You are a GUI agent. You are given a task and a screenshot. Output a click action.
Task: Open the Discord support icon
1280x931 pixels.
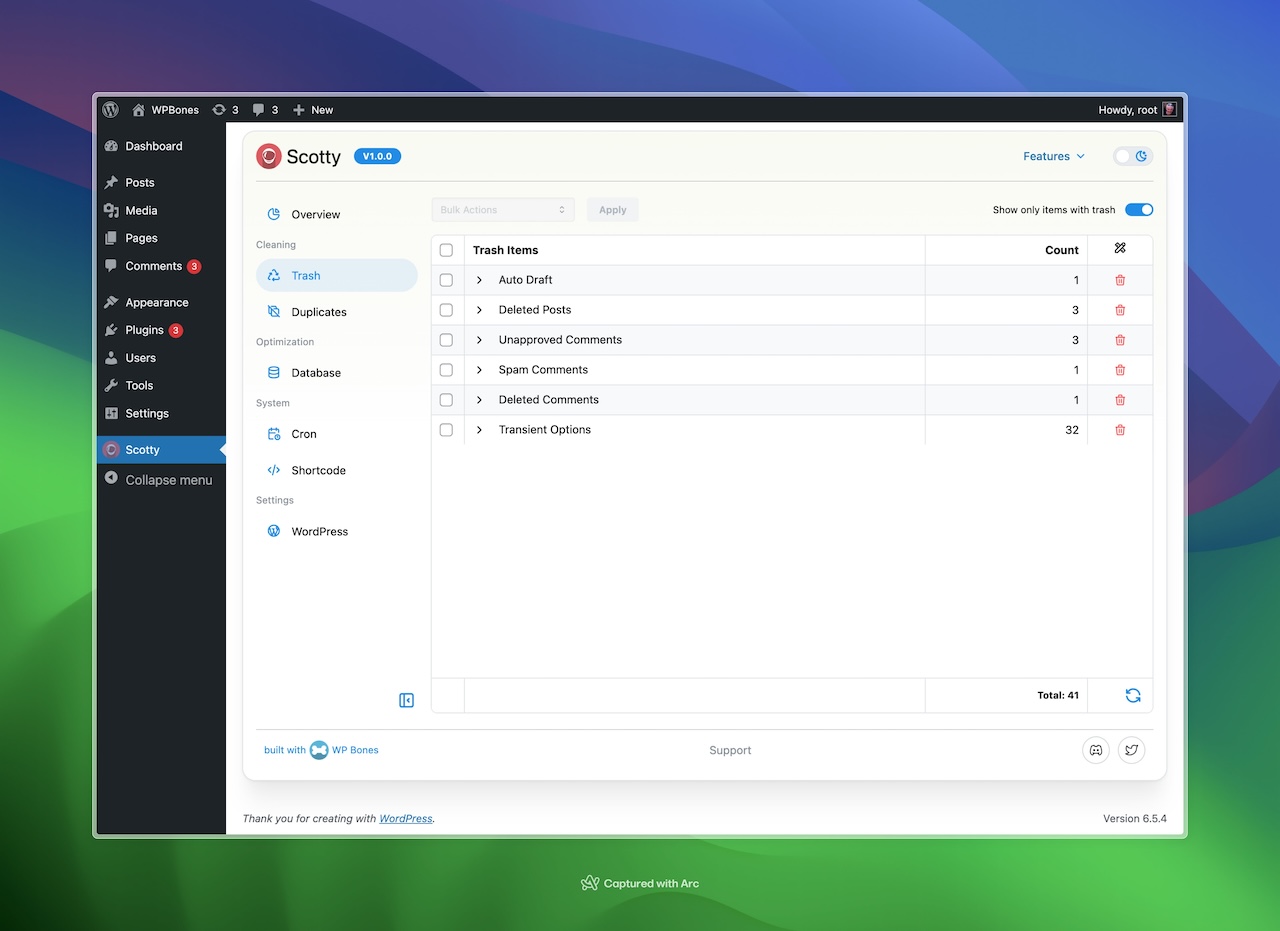(x=1096, y=750)
